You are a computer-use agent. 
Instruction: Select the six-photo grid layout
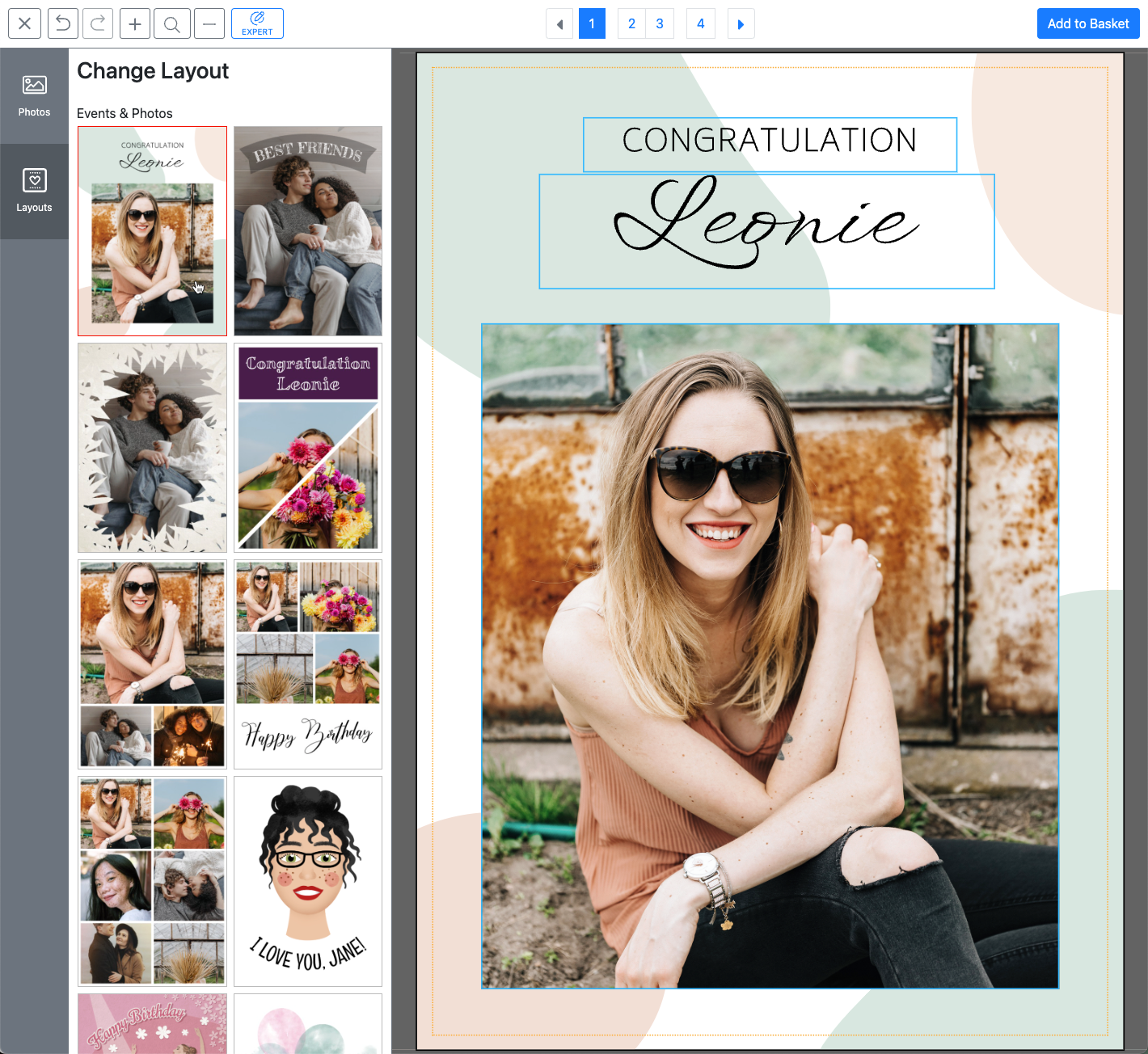[152, 881]
